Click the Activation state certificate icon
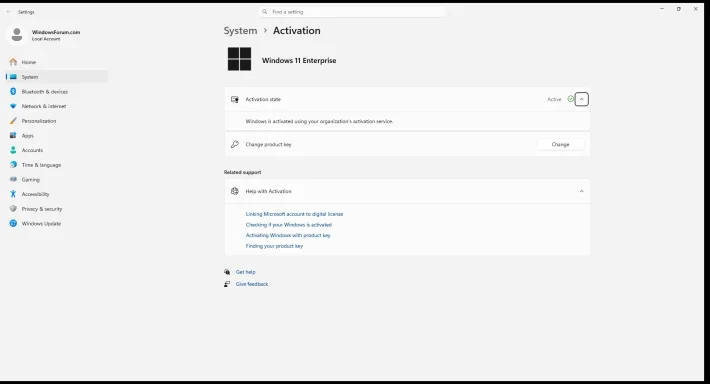 [x=235, y=99]
